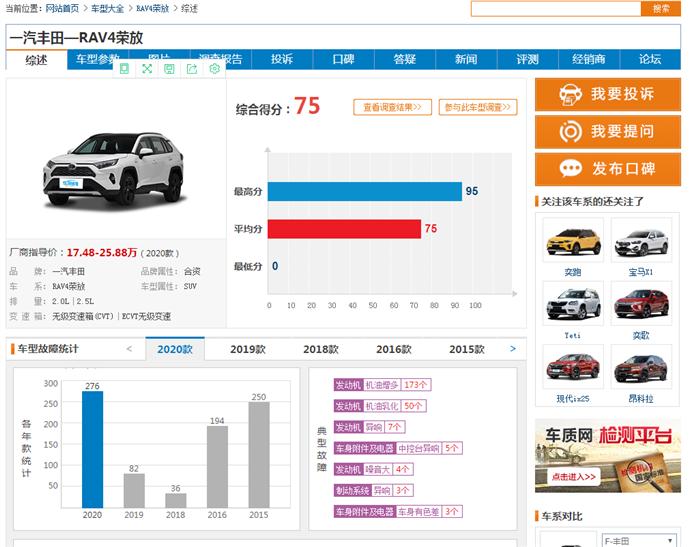
Task: Open the 投诉 complaints tab
Action: click(x=282, y=59)
